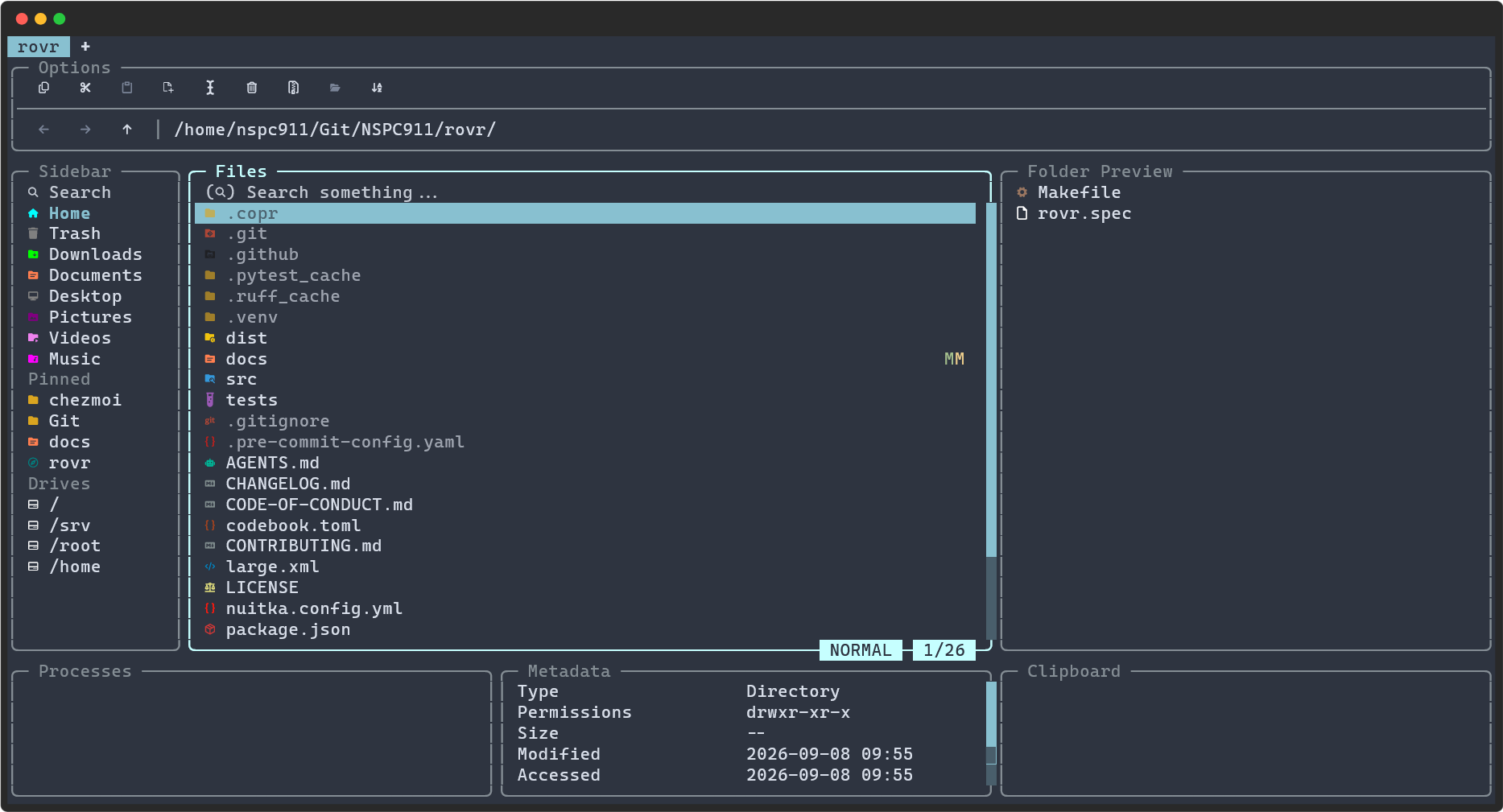This screenshot has width=1503, height=812.
Task: Select the / root drive
Action: coord(97,505)
